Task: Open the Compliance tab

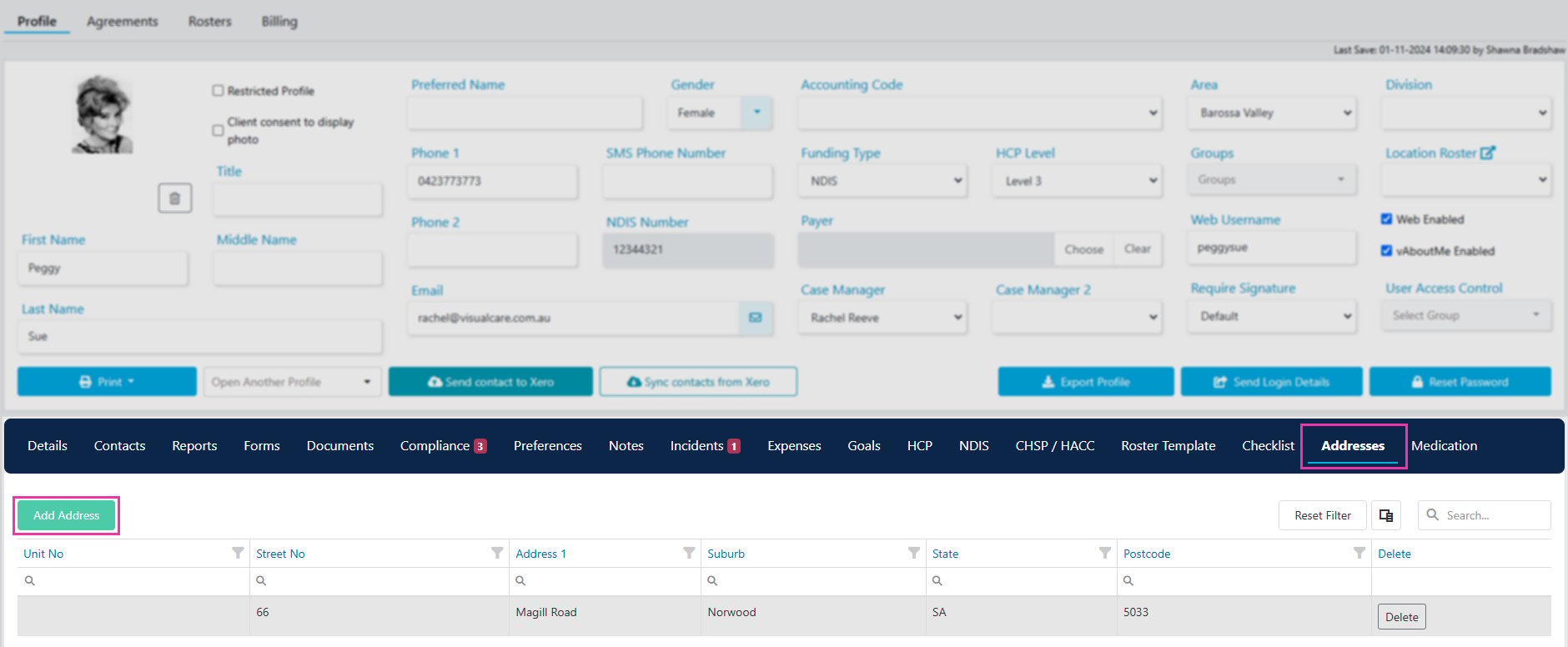Action: tap(443, 445)
